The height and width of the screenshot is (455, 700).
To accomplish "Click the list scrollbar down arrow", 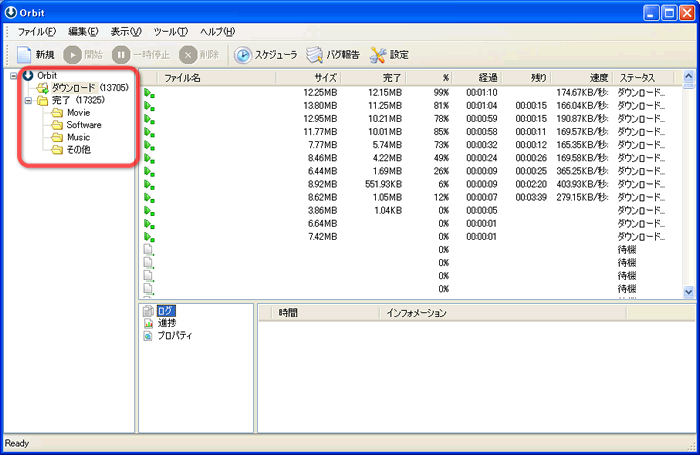I will [688, 292].
